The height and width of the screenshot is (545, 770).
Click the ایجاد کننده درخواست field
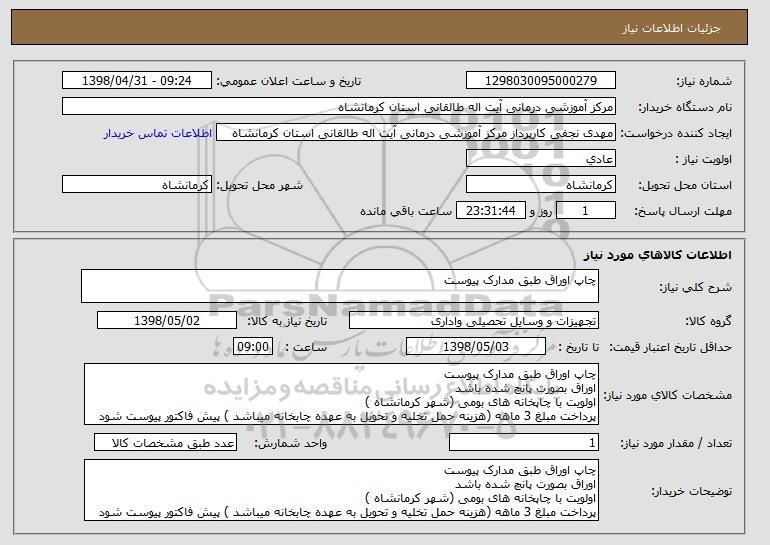click(416, 133)
